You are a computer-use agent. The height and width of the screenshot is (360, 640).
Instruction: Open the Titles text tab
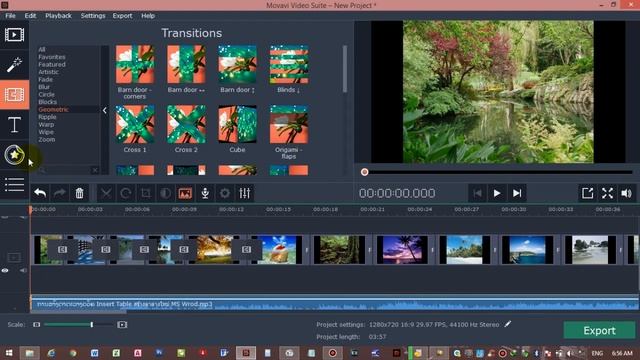(14, 124)
